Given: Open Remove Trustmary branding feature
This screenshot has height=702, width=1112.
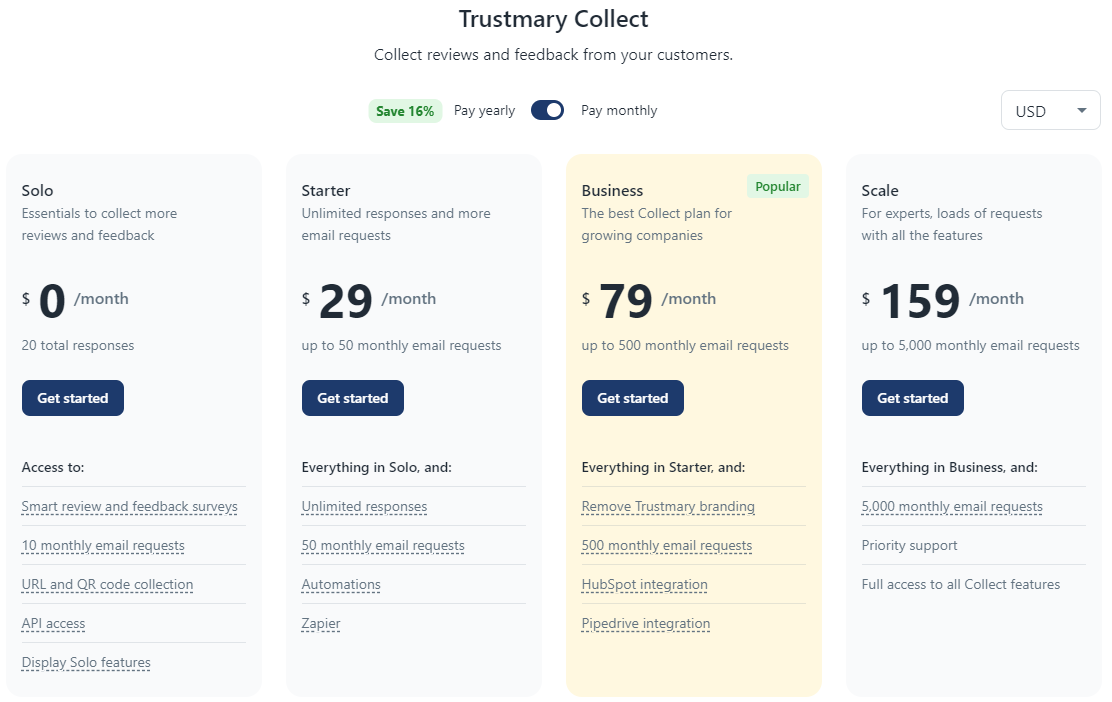Looking at the screenshot, I should pyautogui.click(x=668, y=507).
